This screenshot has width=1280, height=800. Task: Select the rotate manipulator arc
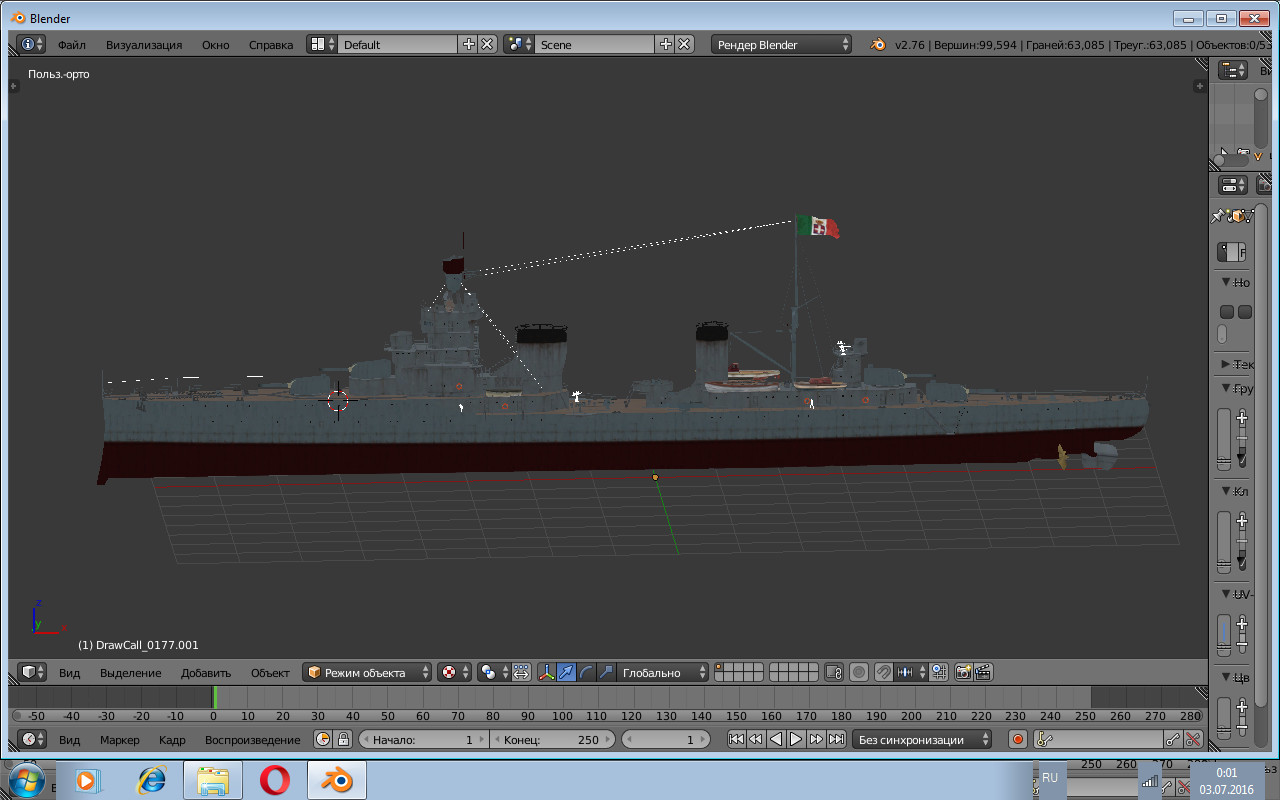(586, 672)
